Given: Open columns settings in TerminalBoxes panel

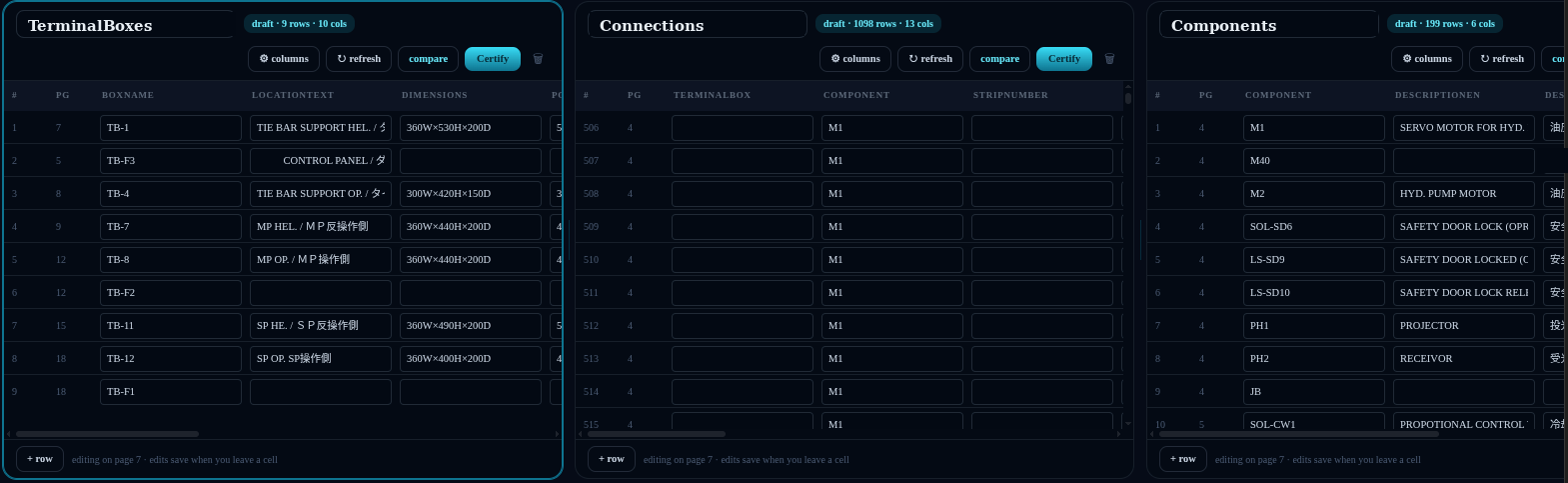Looking at the screenshot, I should pos(284,59).
